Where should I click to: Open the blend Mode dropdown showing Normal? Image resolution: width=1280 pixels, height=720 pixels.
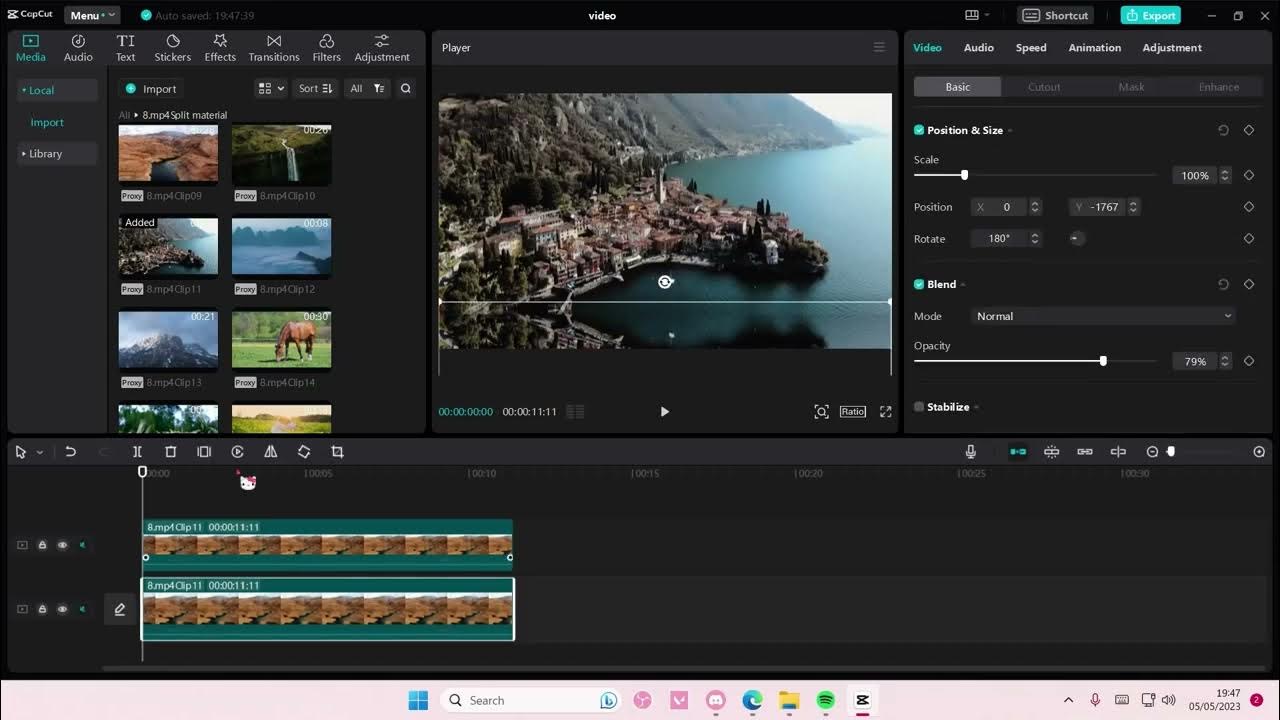point(1104,316)
